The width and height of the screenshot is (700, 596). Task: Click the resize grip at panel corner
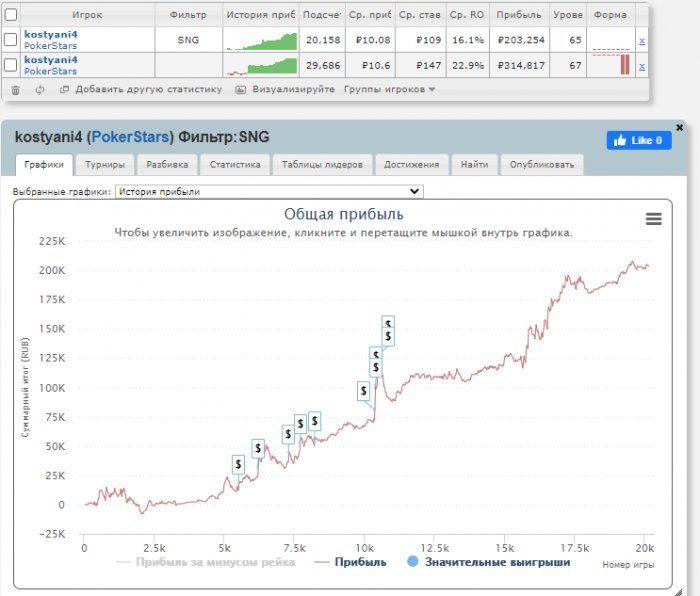pos(678,592)
